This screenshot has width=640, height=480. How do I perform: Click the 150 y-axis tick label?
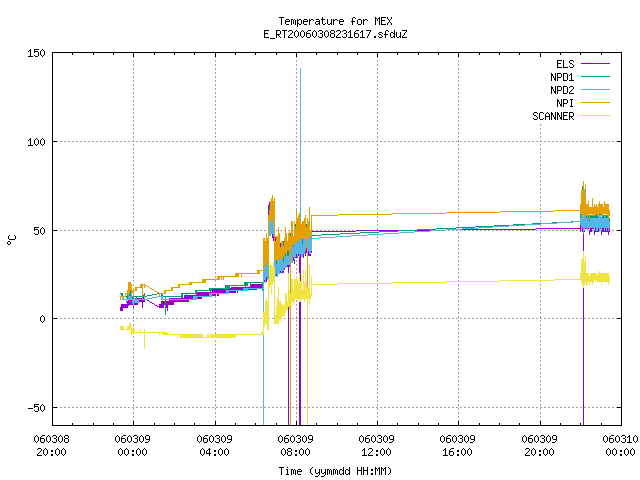36,53
